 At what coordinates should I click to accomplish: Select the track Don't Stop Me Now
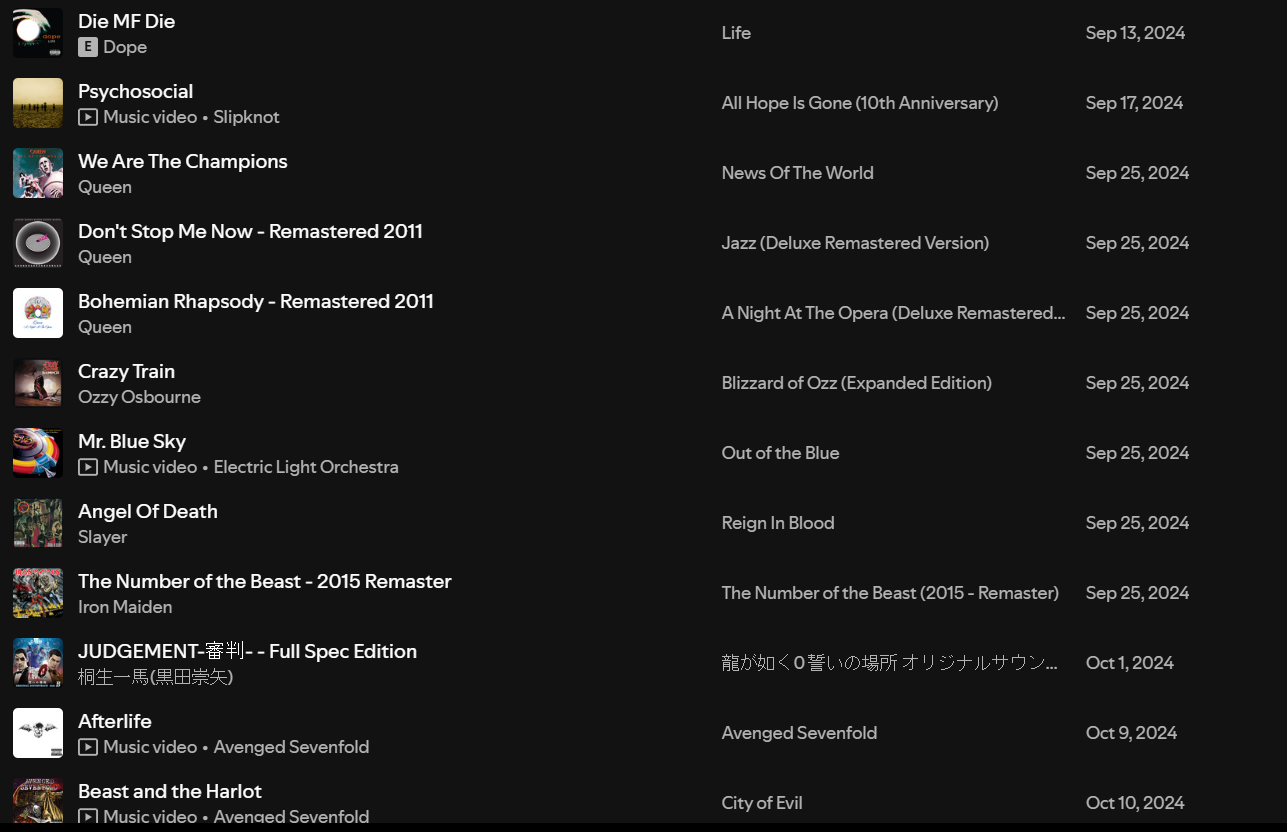[x=250, y=231]
